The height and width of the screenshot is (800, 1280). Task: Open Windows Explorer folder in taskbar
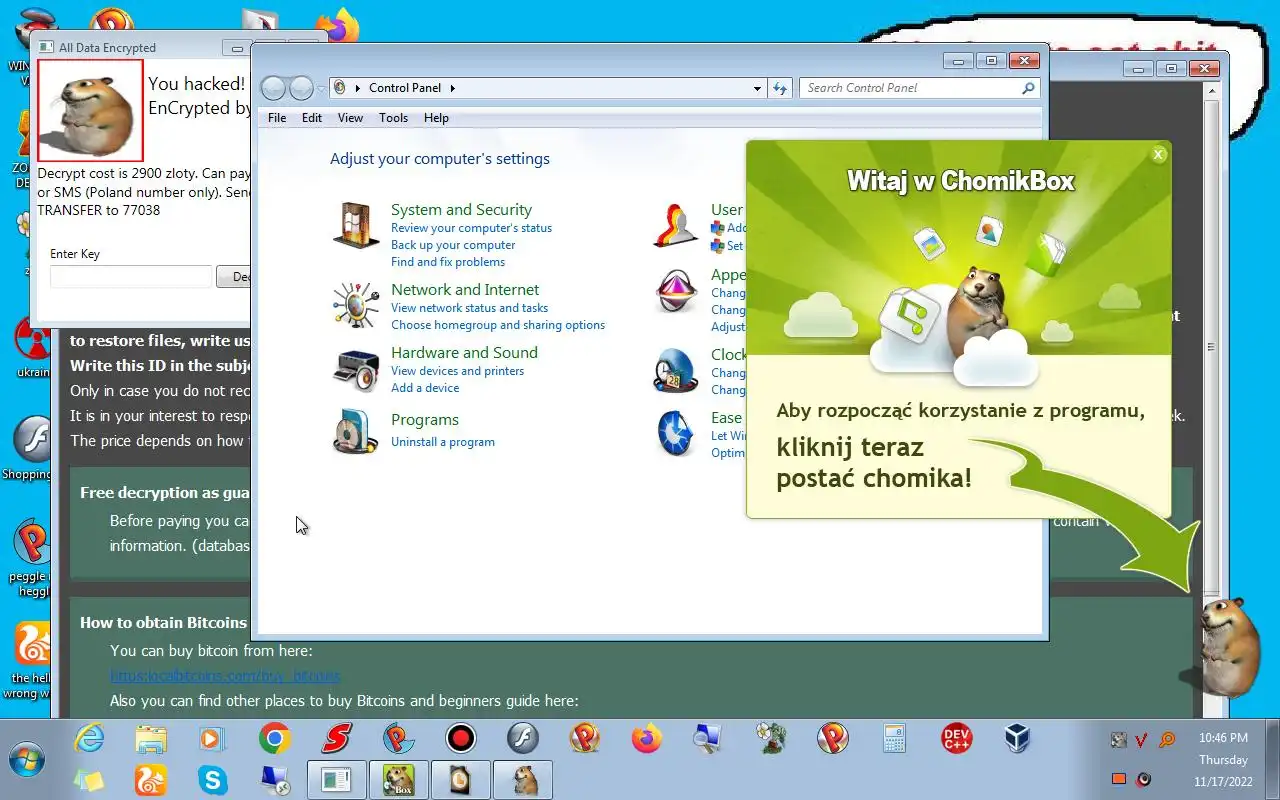tap(151, 739)
